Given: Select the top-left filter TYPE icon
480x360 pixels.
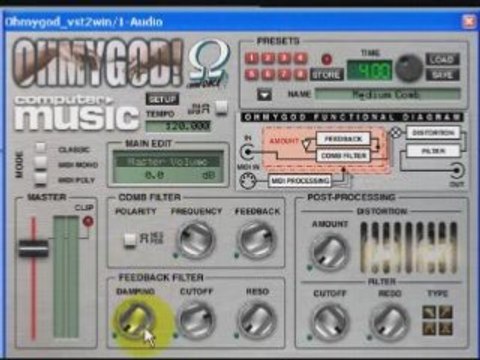Looking at the screenshot, I should tap(429, 313).
